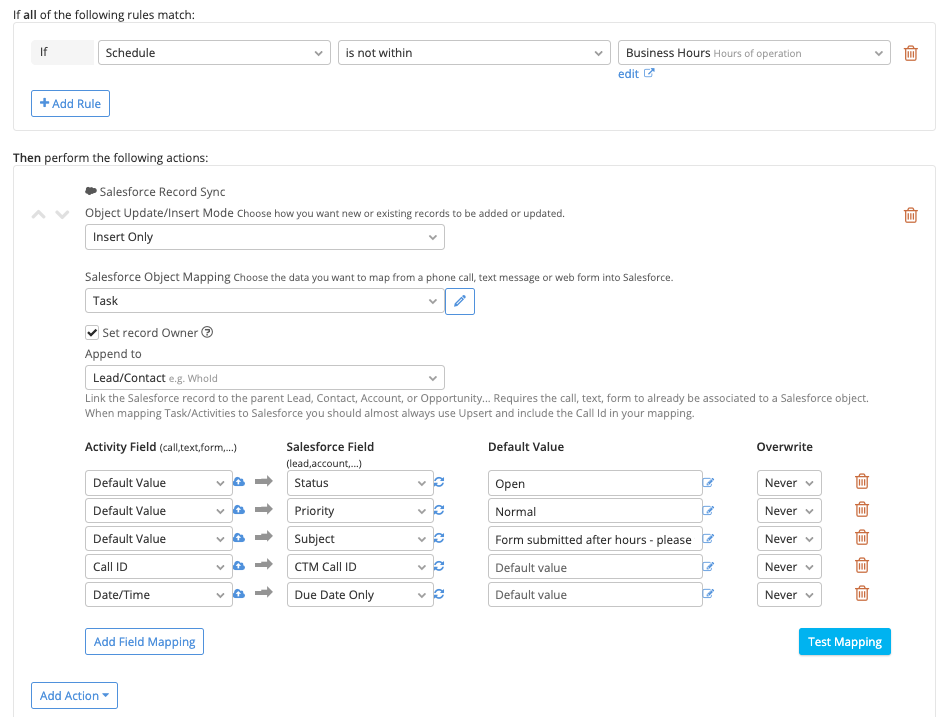Edit the default value for Priority row

[x=709, y=511]
